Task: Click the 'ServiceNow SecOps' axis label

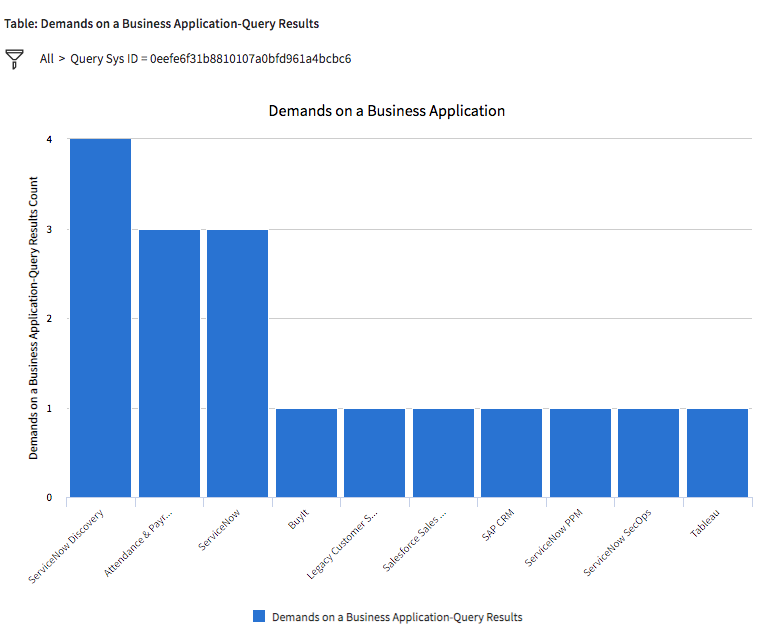Action: click(617, 542)
